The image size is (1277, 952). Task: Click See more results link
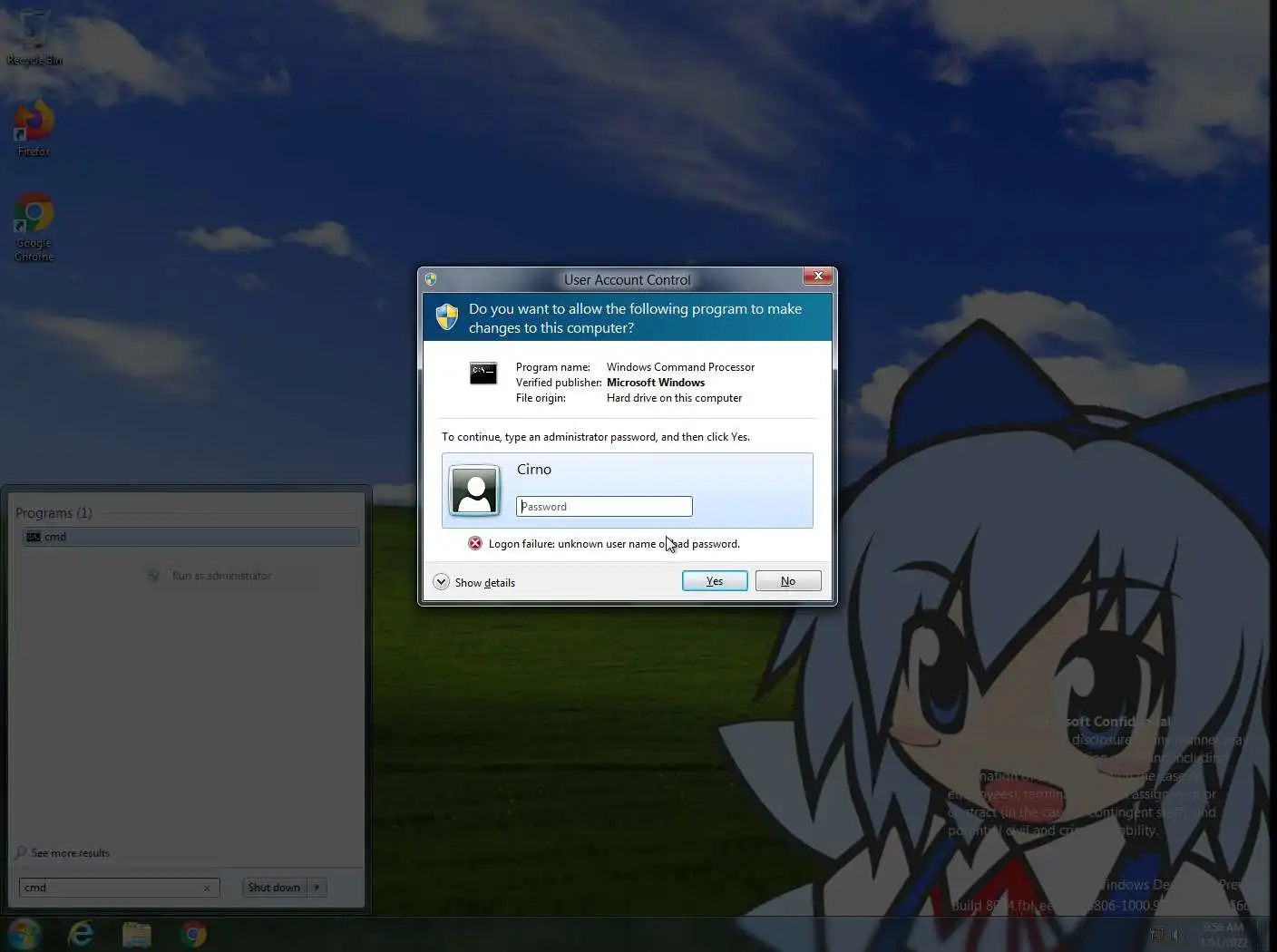click(63, 853)
